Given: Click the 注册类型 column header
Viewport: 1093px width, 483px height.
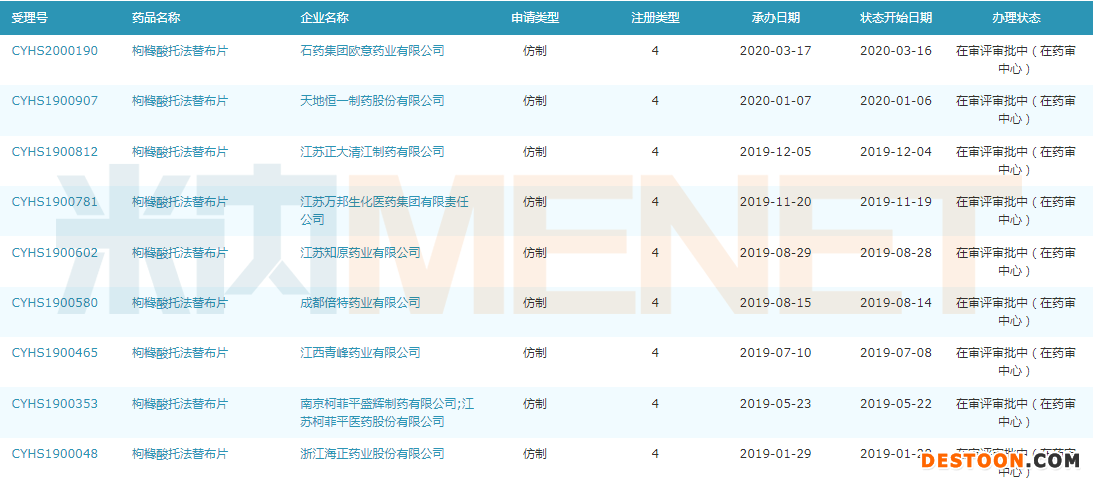Looking at the screenshot, I should (655, 18).
